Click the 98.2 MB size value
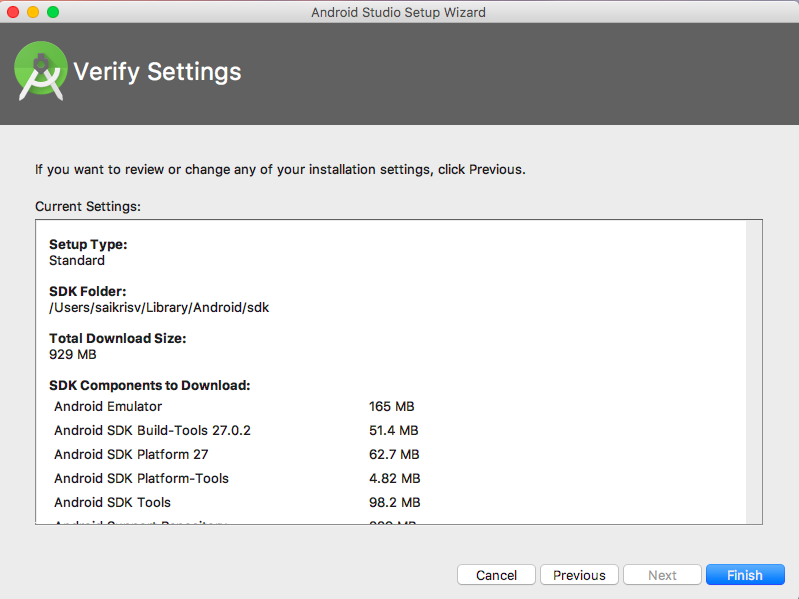The width and height of the screenshot is (799, 599). point(395,502)
